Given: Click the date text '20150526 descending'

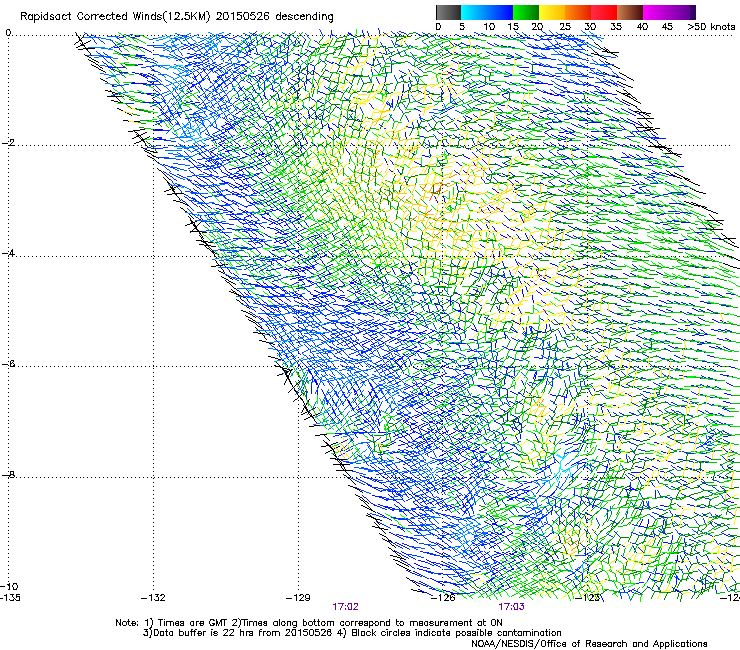Looking at the screenshot, I should pyautogui.click(x=274, y=16).
